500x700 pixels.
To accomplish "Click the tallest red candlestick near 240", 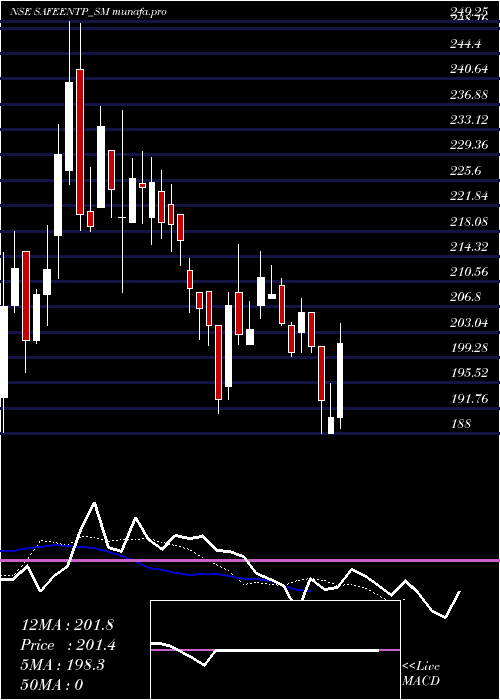I will (80, 142).
